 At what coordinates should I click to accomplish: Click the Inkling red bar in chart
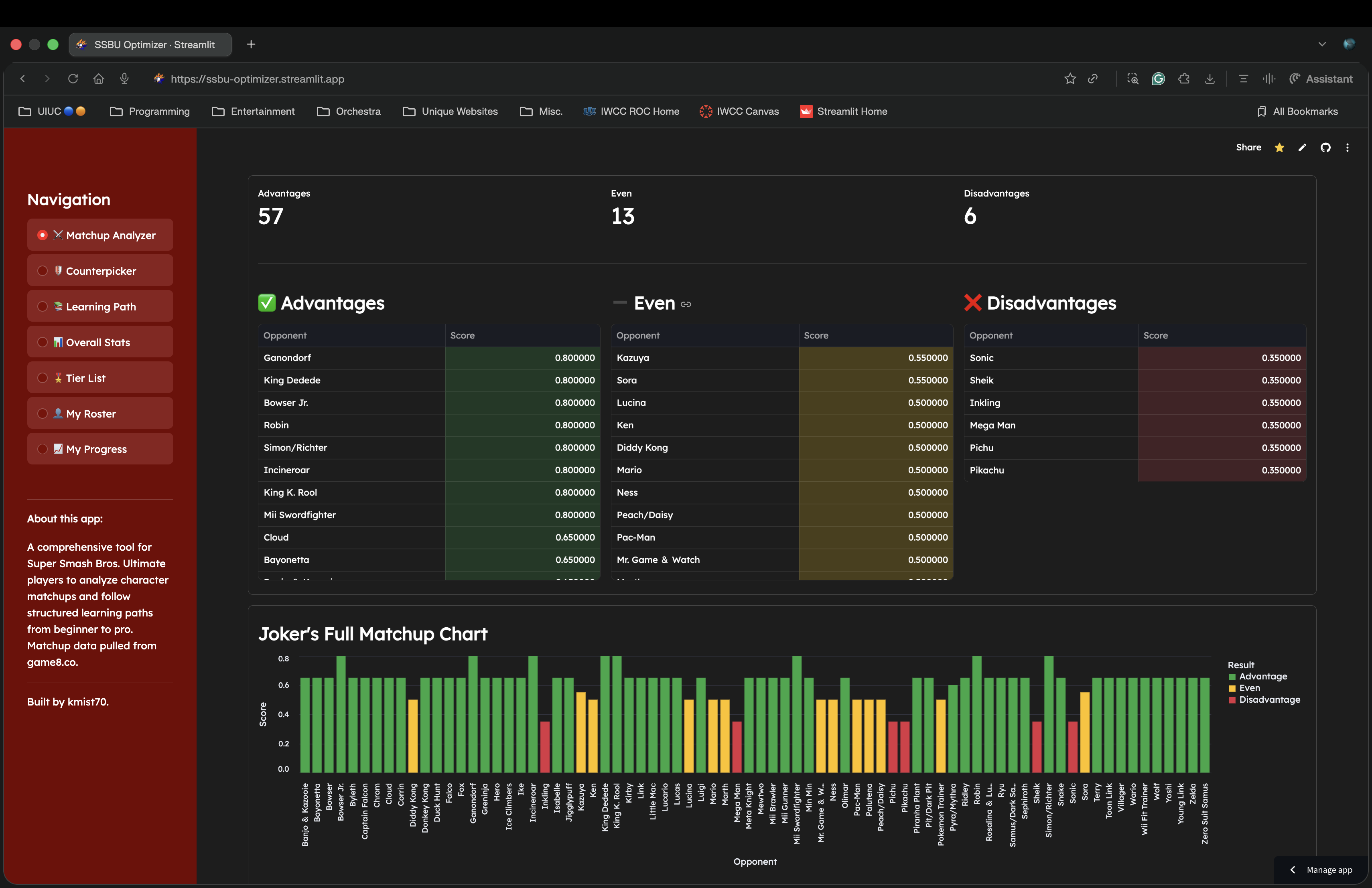(x=545, y=747)
